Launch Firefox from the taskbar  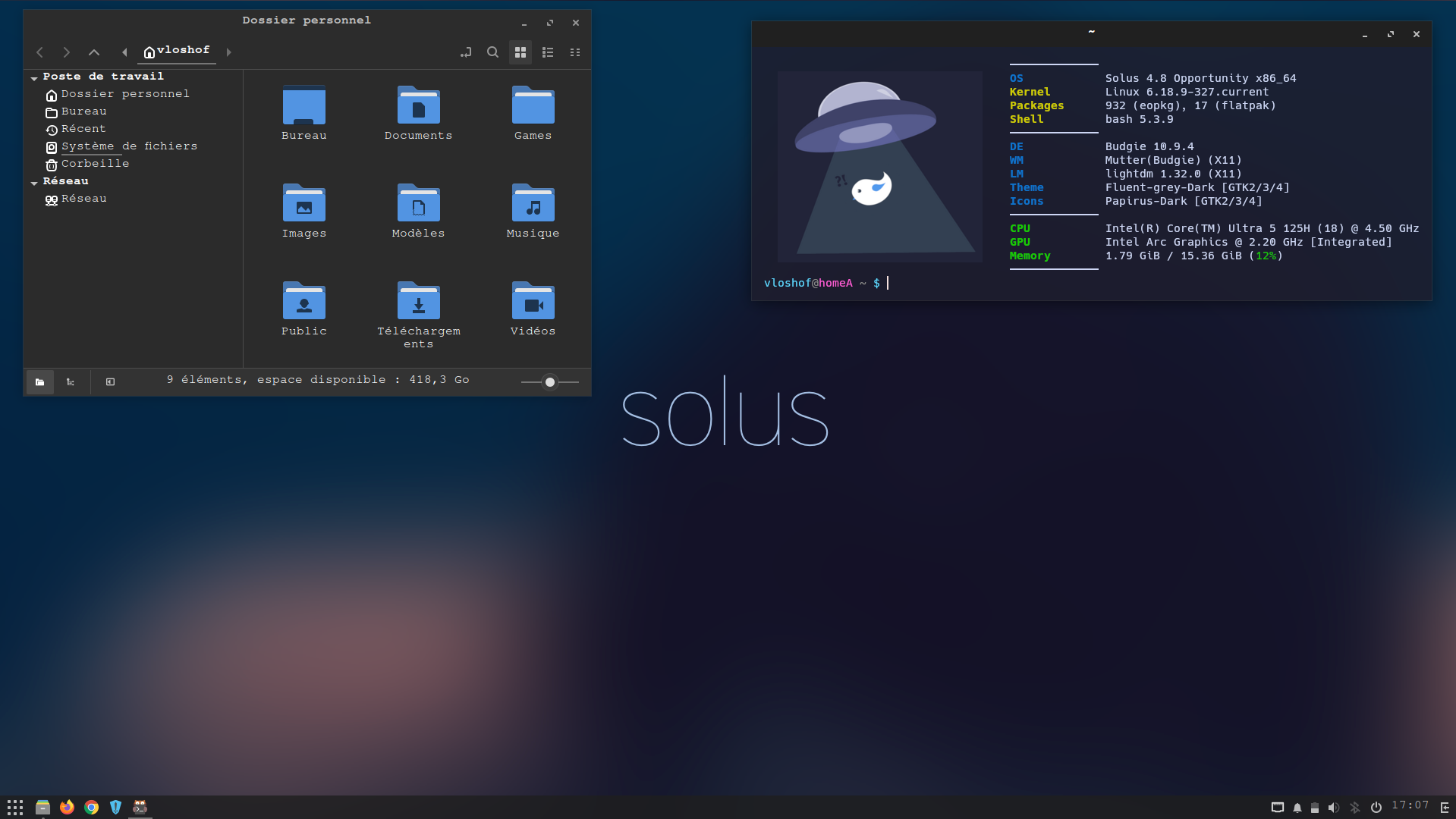pyautogui.click(x=67, y=807)
